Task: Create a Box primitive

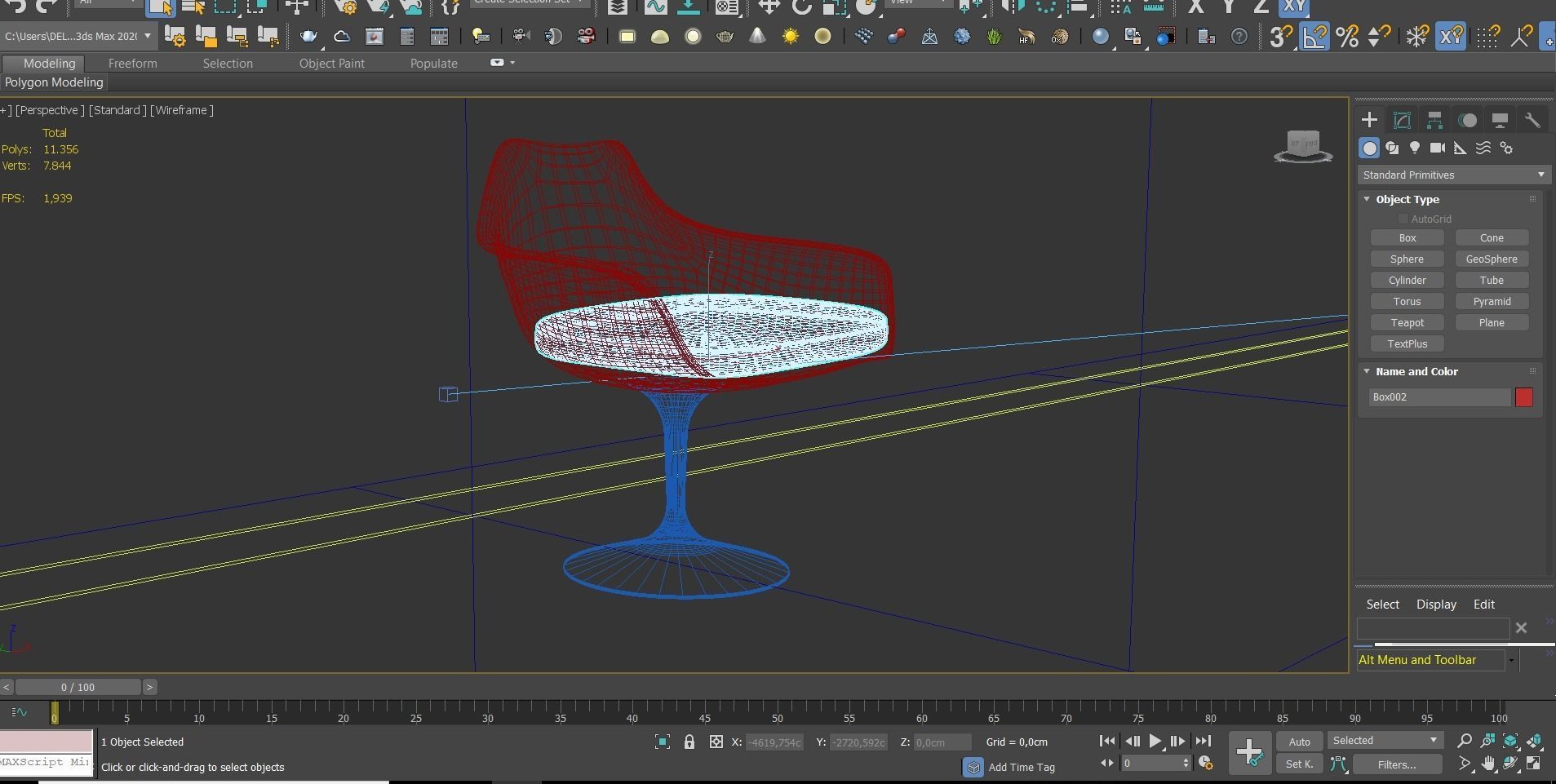Action: [x=1407, y=238]
